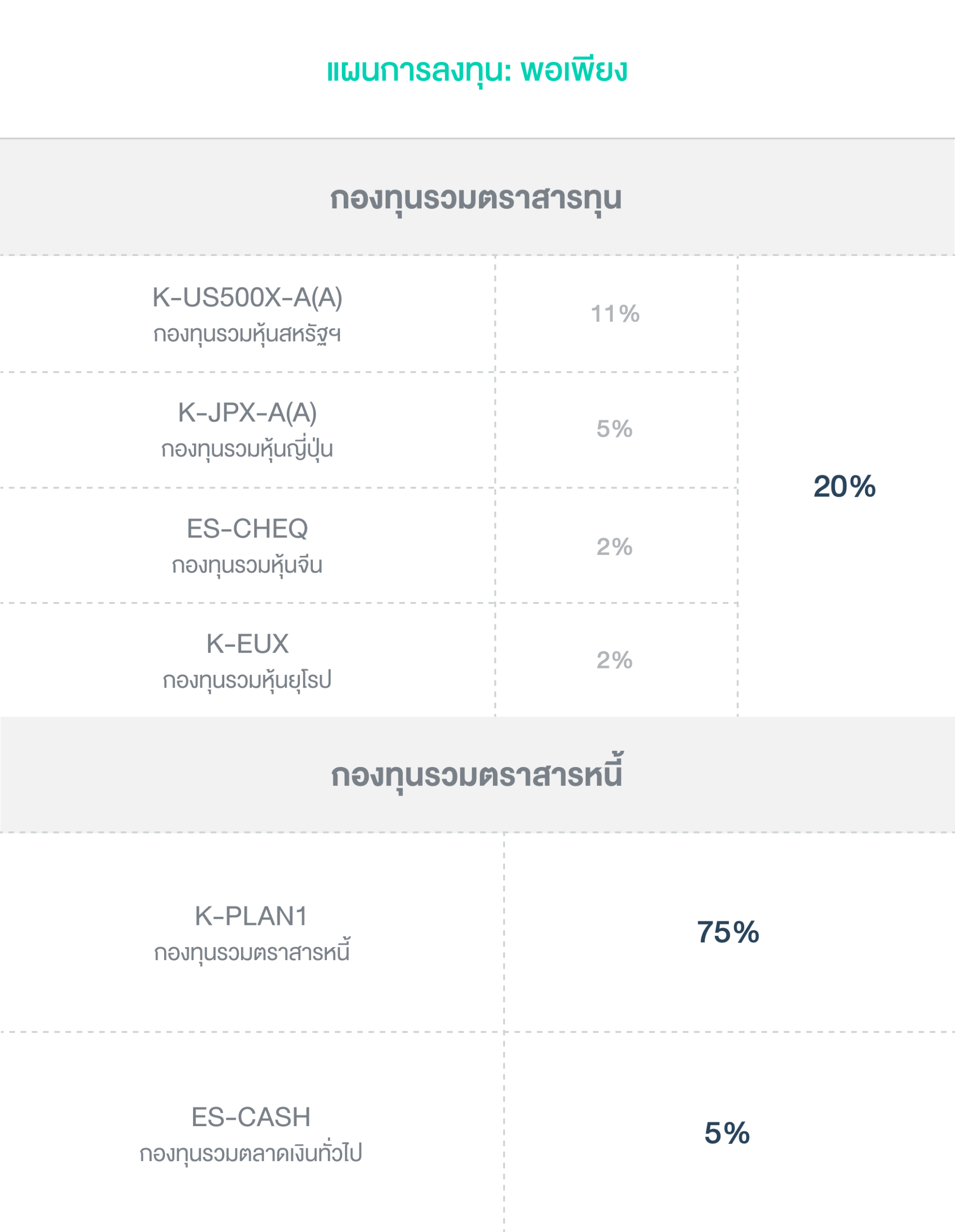Click the 5% value beside K-JPX-A(A)
955x1232 pixels.
[614, 429]
